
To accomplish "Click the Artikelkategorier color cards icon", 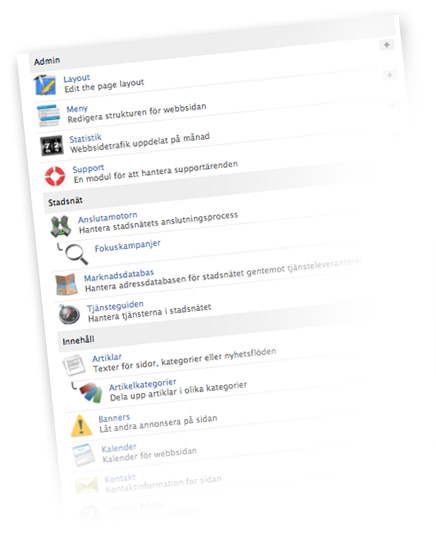I will (91, 392).
